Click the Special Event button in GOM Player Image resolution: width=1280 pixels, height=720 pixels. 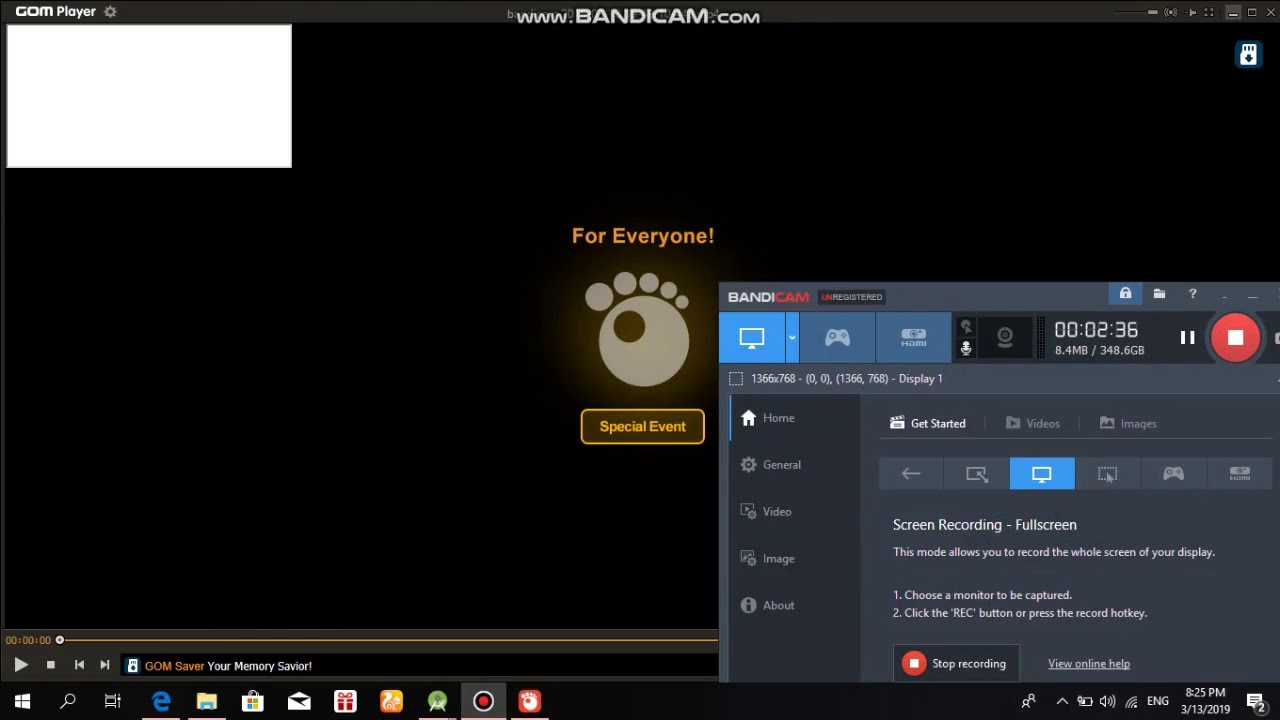642,427
